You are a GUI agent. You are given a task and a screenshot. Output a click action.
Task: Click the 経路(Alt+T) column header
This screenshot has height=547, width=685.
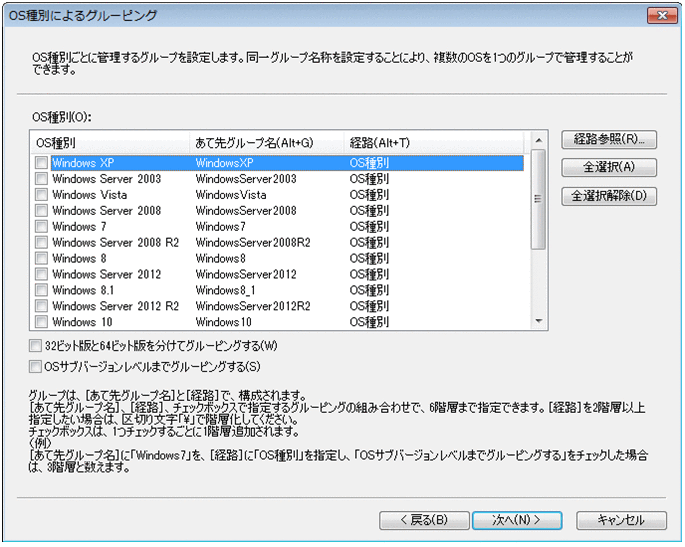point(434,143)
